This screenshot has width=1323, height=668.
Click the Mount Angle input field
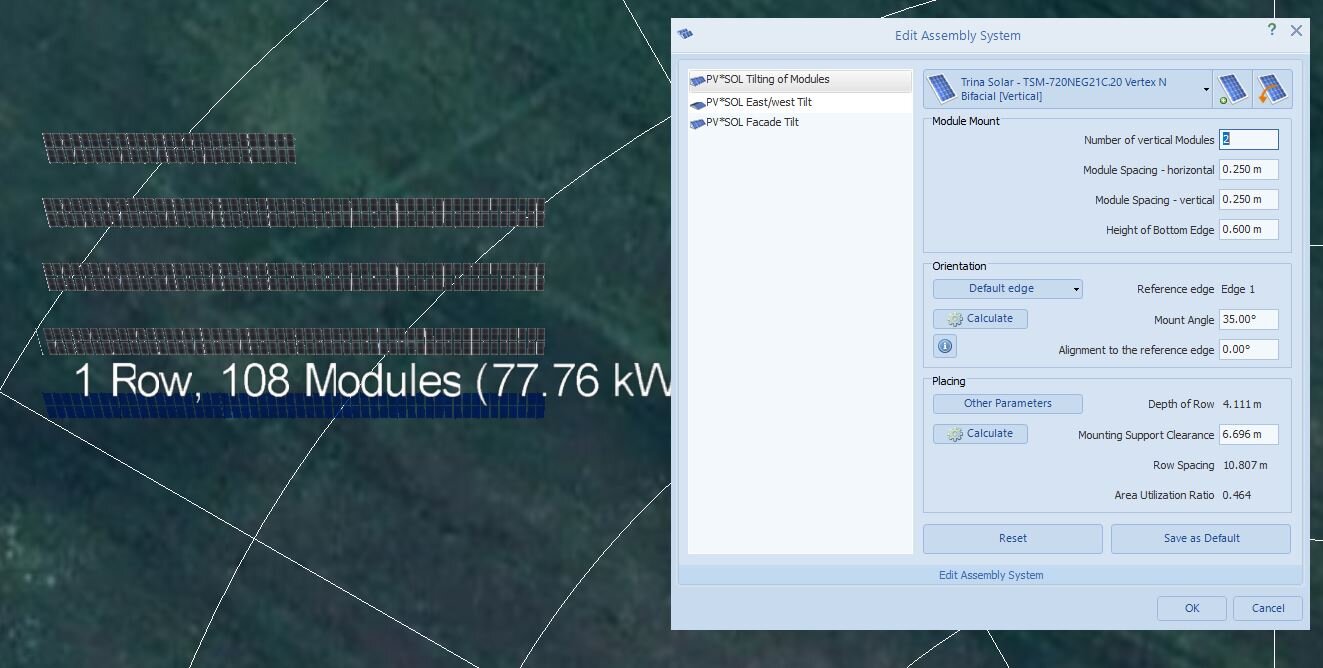(1247, 320)
